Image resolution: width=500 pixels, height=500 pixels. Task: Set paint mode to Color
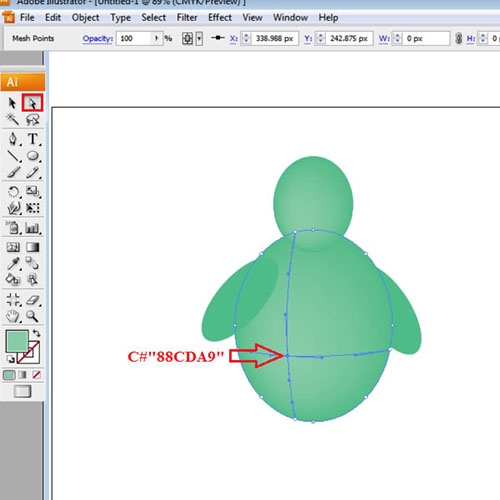[9, 375]
